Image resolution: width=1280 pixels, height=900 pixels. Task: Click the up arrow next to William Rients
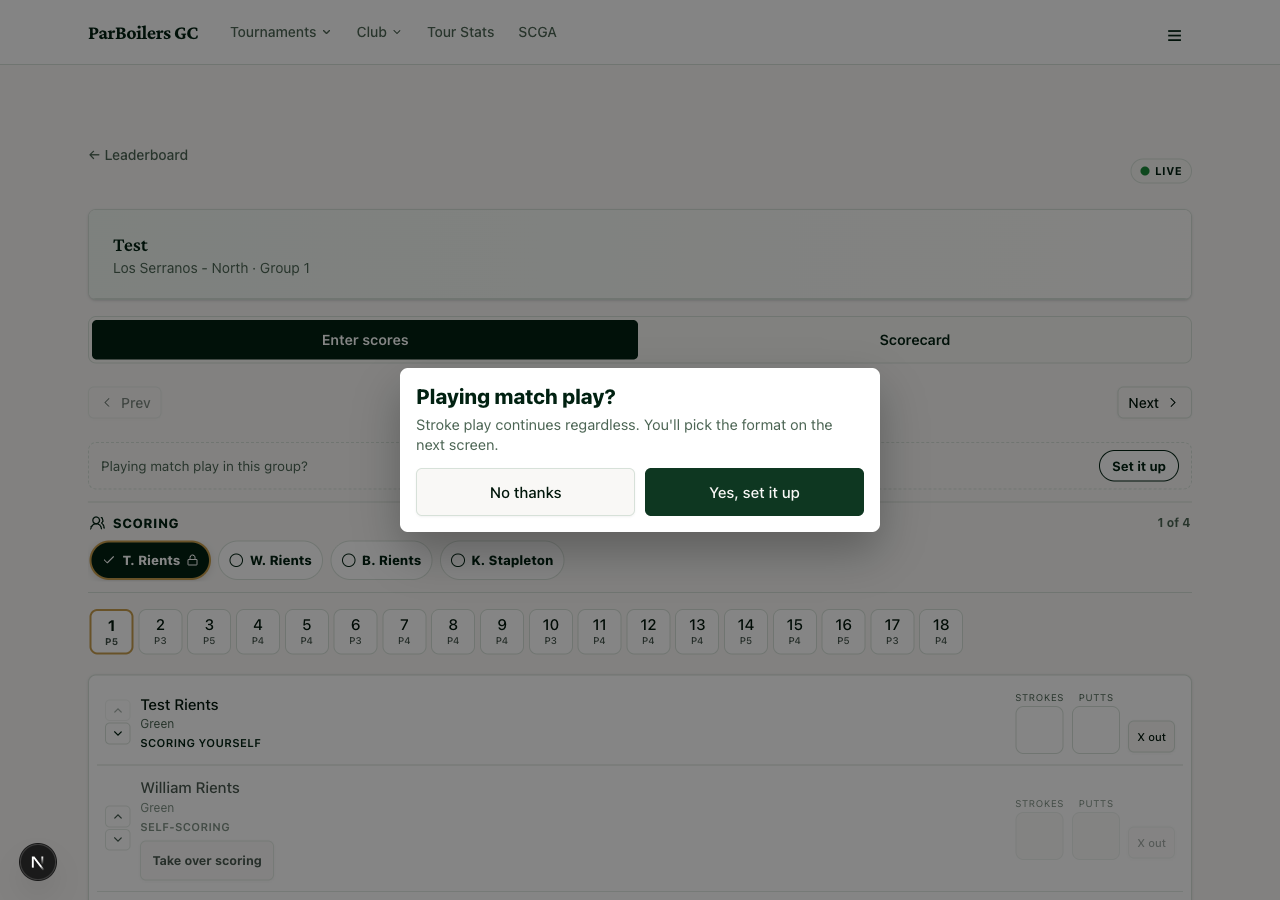pyautogui.click(x=117, y=817)
